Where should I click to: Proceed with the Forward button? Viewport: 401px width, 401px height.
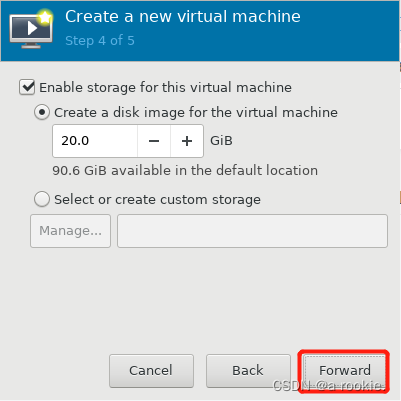click(345, 371)
